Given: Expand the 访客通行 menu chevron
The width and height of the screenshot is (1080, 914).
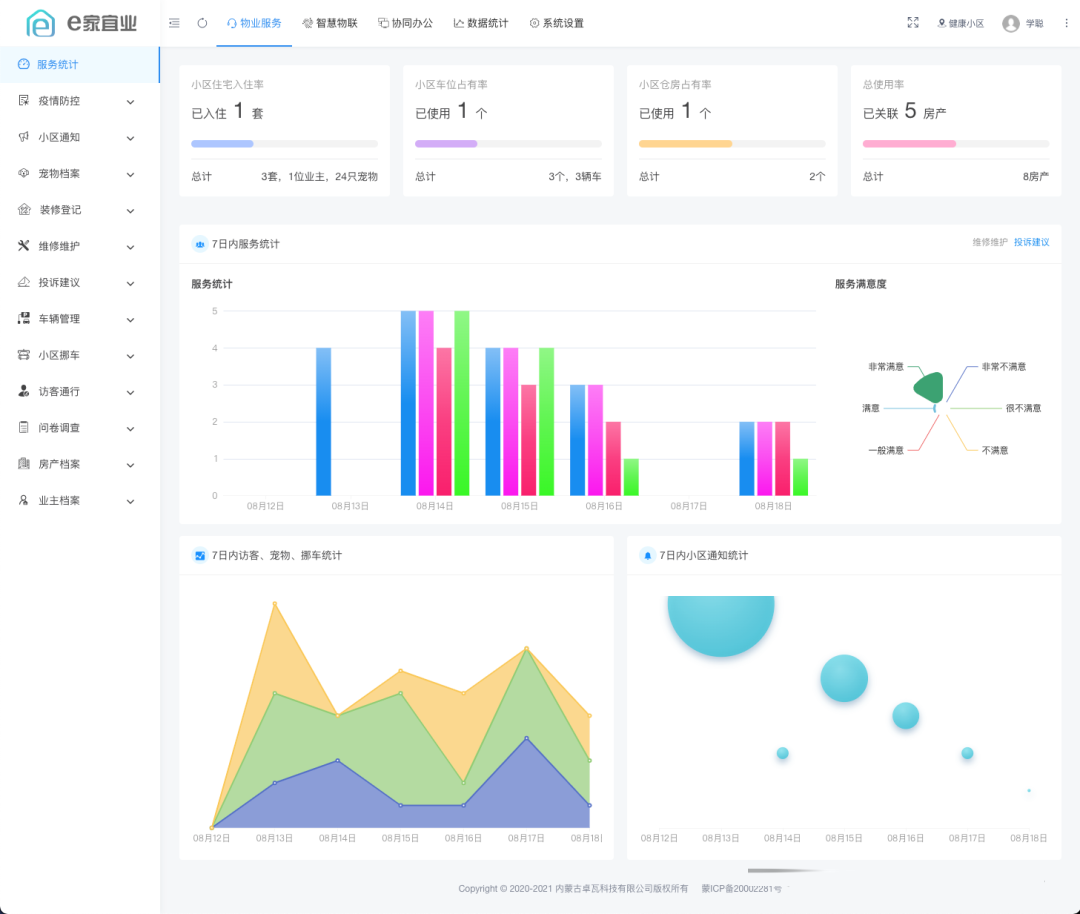Looking at the screenshot, I should tap(130, 393).
